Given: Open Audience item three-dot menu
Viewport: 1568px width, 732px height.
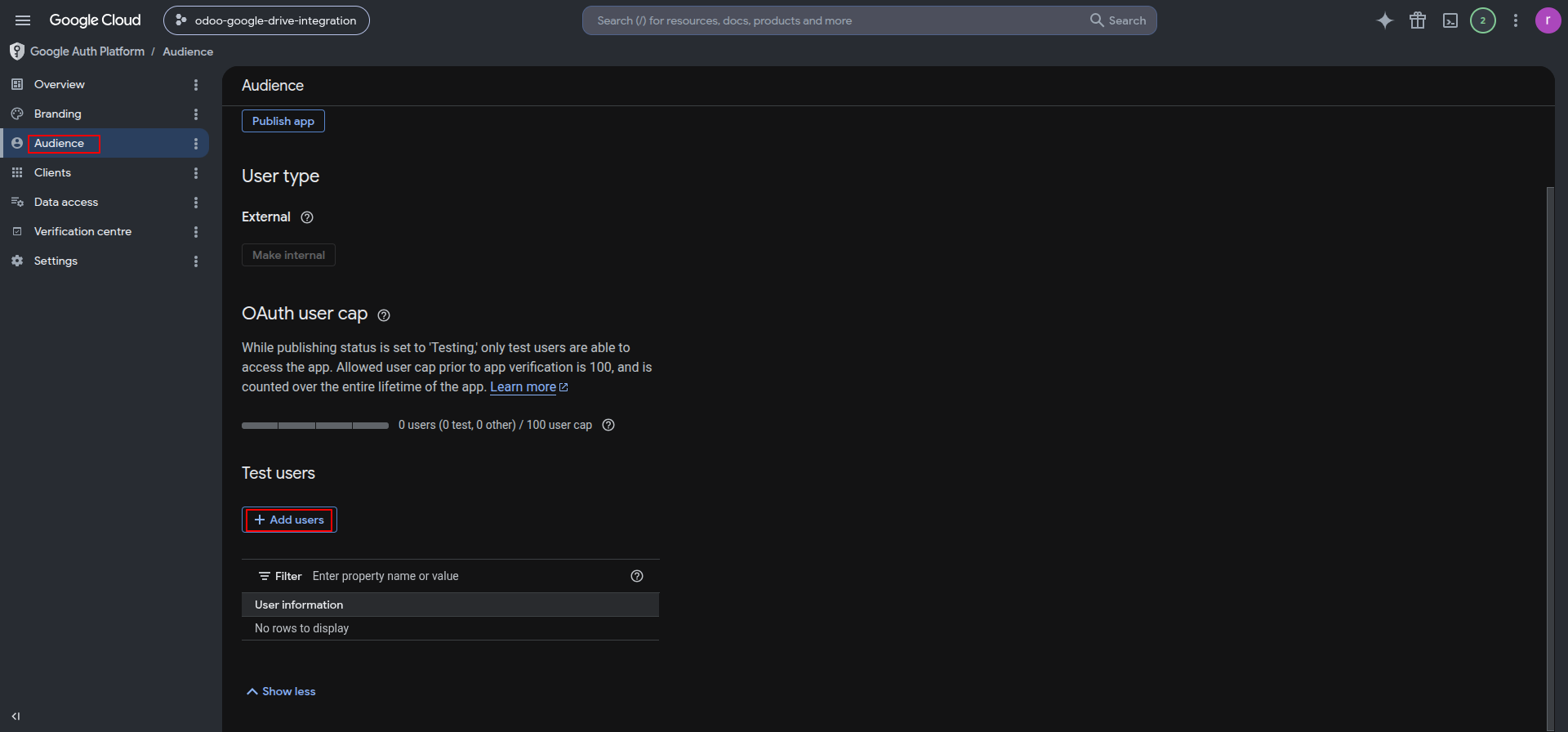Looking at the screenshot, I should (x=196, y=143).
